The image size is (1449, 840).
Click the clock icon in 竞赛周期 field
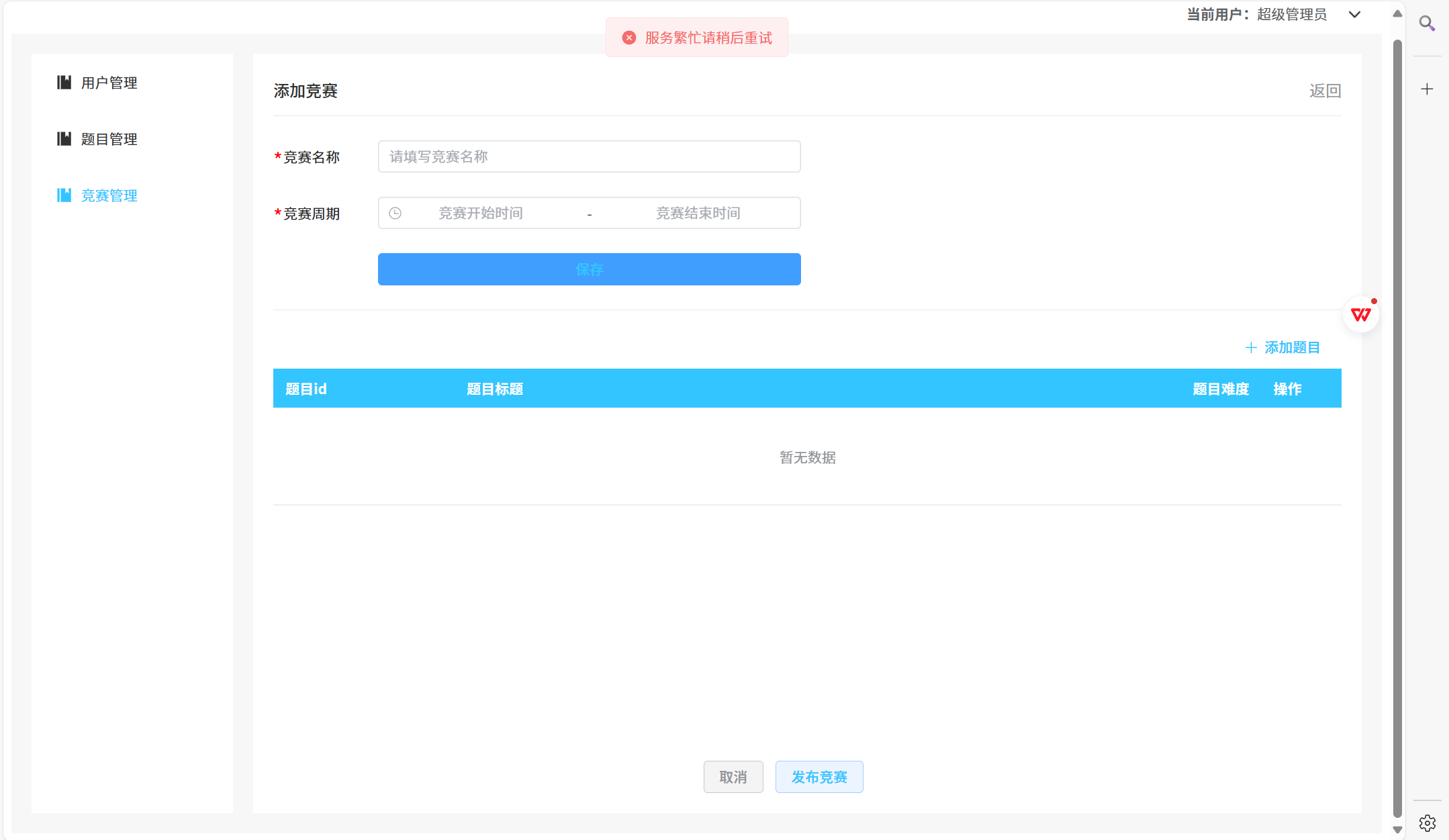395,214
